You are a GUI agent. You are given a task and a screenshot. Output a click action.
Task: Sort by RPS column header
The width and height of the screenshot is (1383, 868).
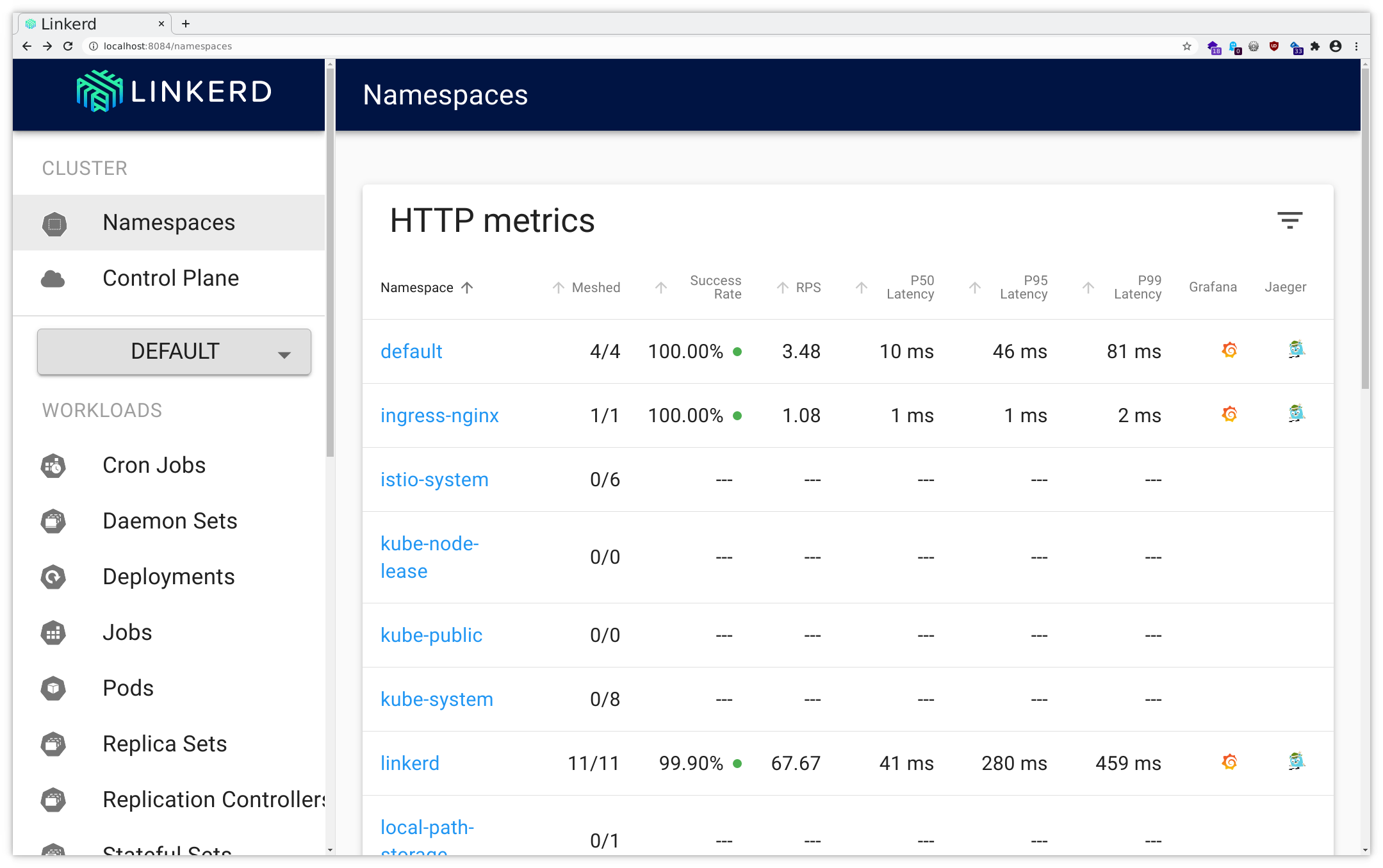pyautogui.click(x=807, y=288)
